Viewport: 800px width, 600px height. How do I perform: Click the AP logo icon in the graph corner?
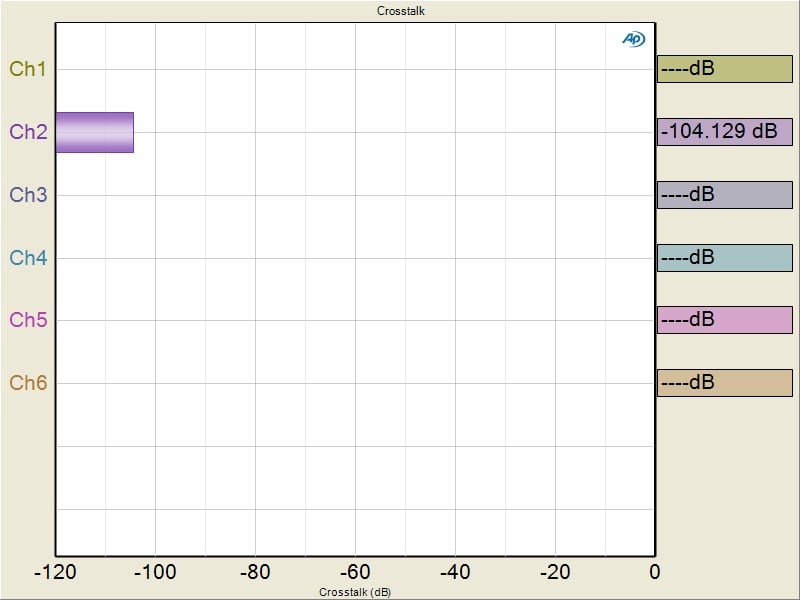pyautogui.click(x=633, y=39)
